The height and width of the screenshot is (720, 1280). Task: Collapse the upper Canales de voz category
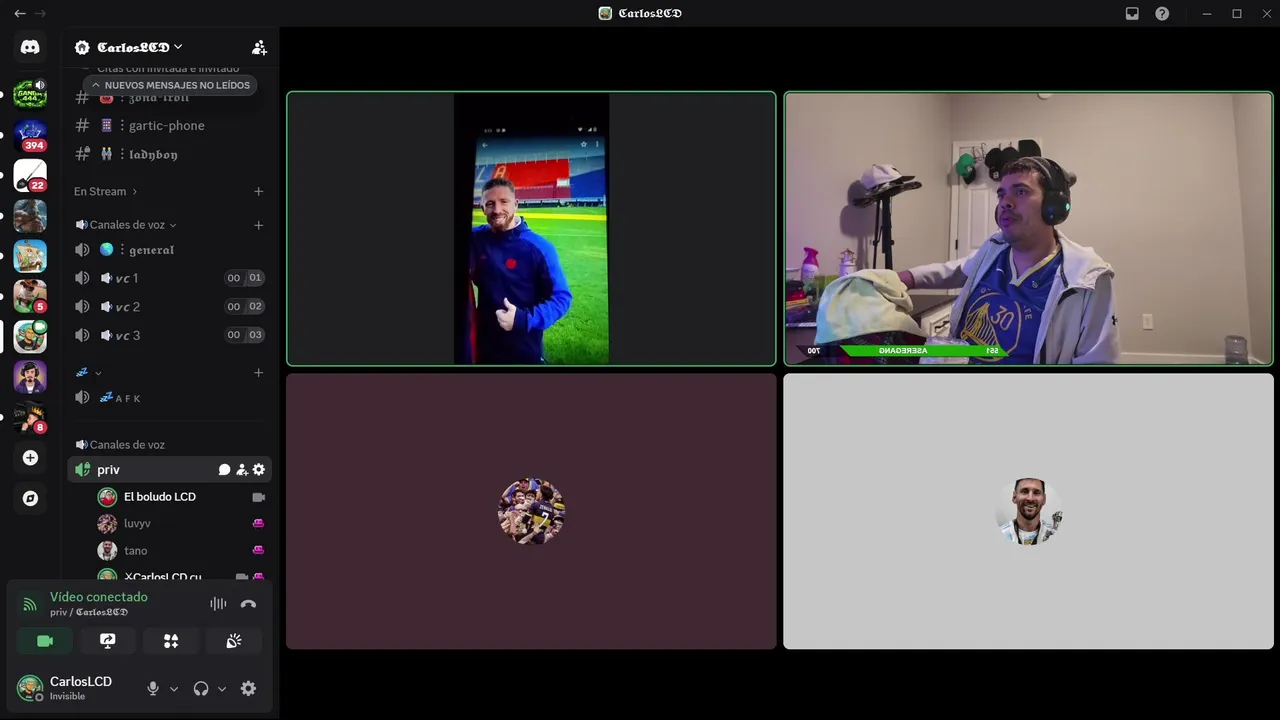point(125,225)
